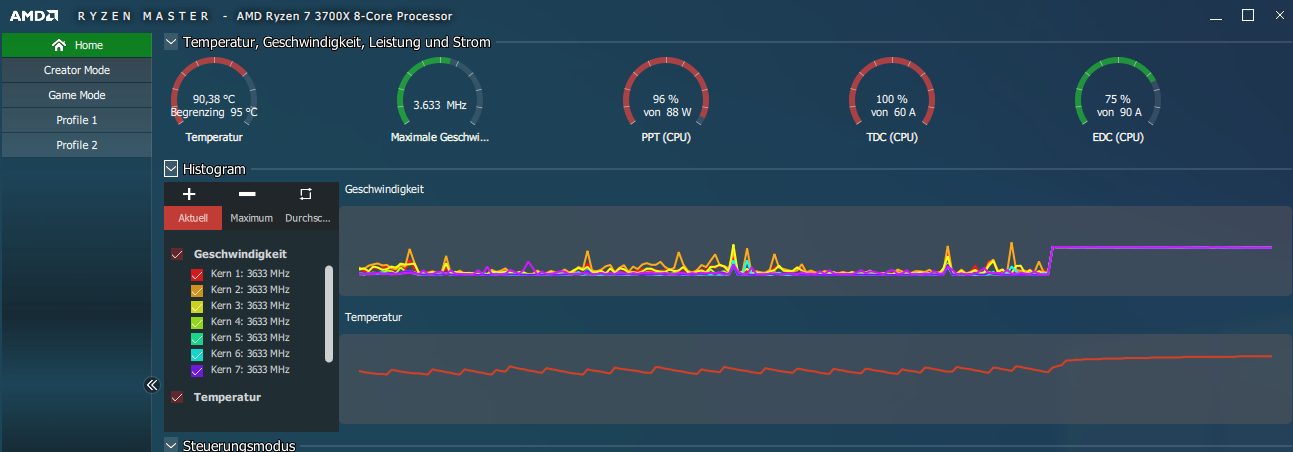Select Profile 1
This screenshot has height=452, width=1293.
click(x=77, y=120)
